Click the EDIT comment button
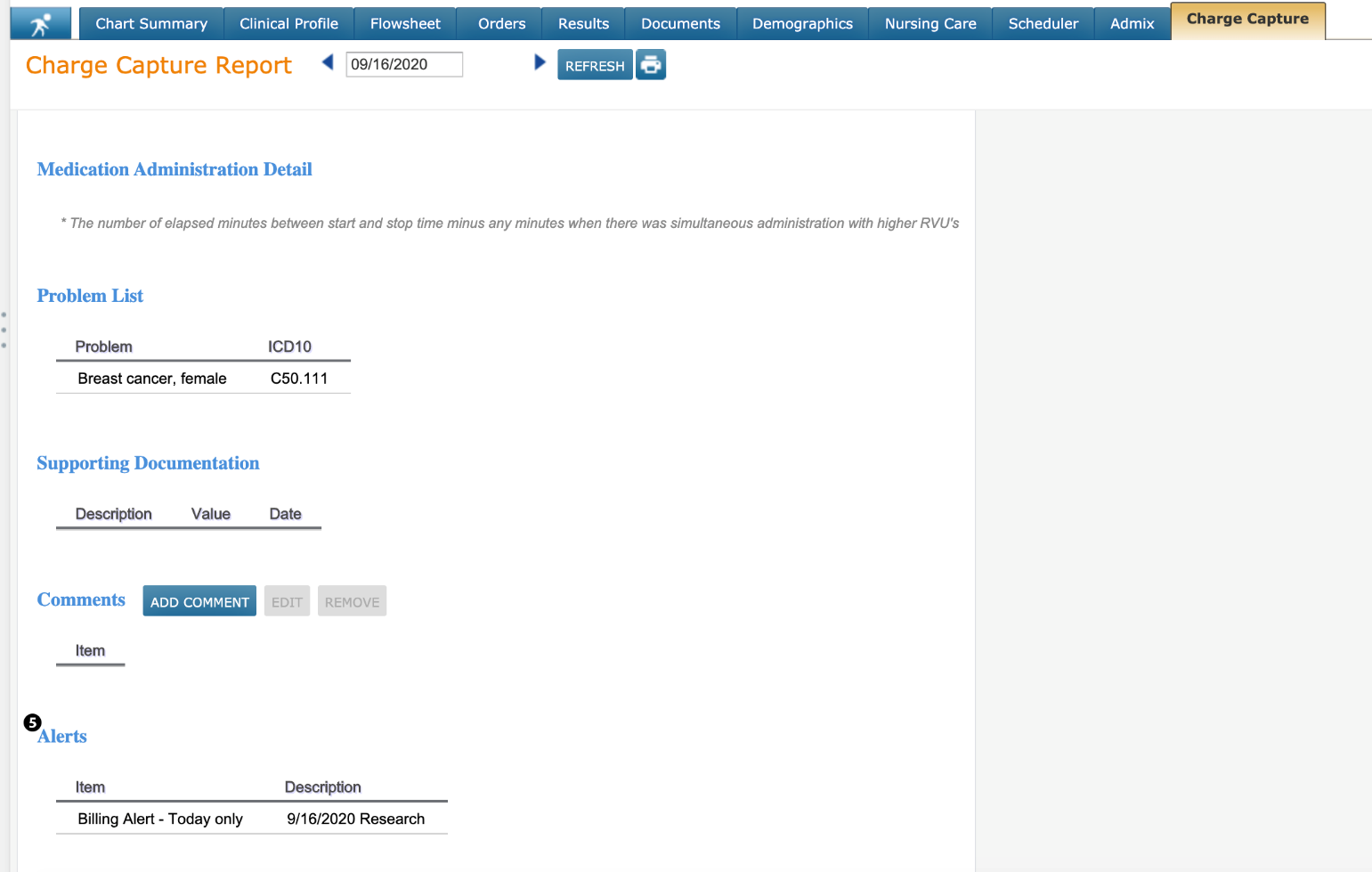This screenshot has width=1372, height=872. [287, 601]
